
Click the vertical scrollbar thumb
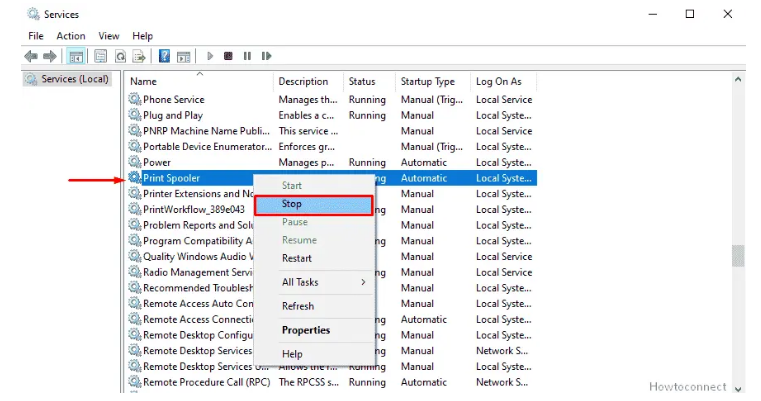(x=738, y=256)
